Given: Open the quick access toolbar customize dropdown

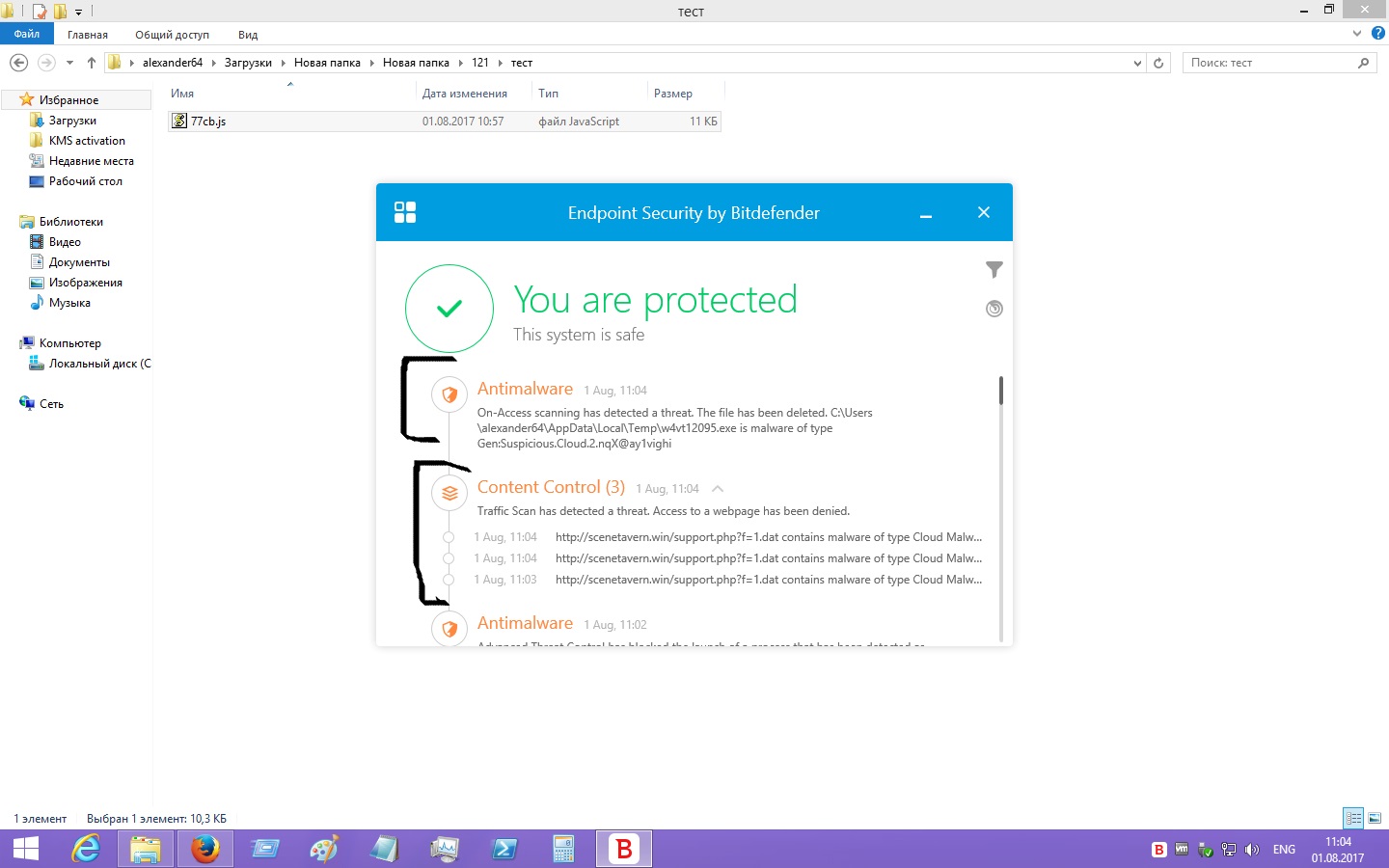Looking at the screenshot, I should tap(78, 13).
